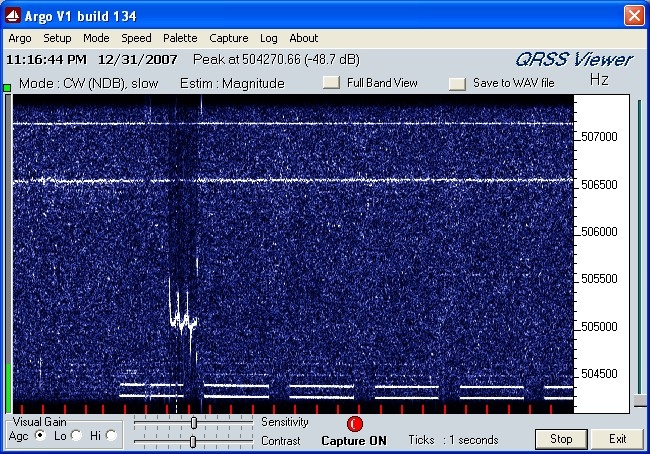The height and width of the screenshot is (454, 650).
Task: Open the Setup menu
Action: [57, 38]
